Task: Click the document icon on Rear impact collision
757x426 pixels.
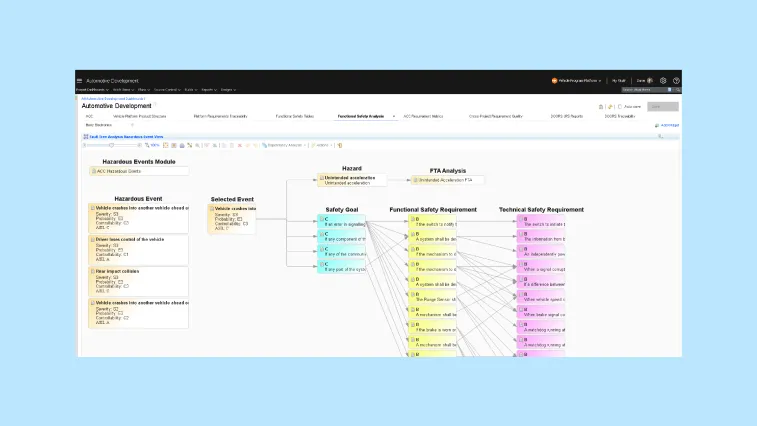Action: (x=93, y=271)
